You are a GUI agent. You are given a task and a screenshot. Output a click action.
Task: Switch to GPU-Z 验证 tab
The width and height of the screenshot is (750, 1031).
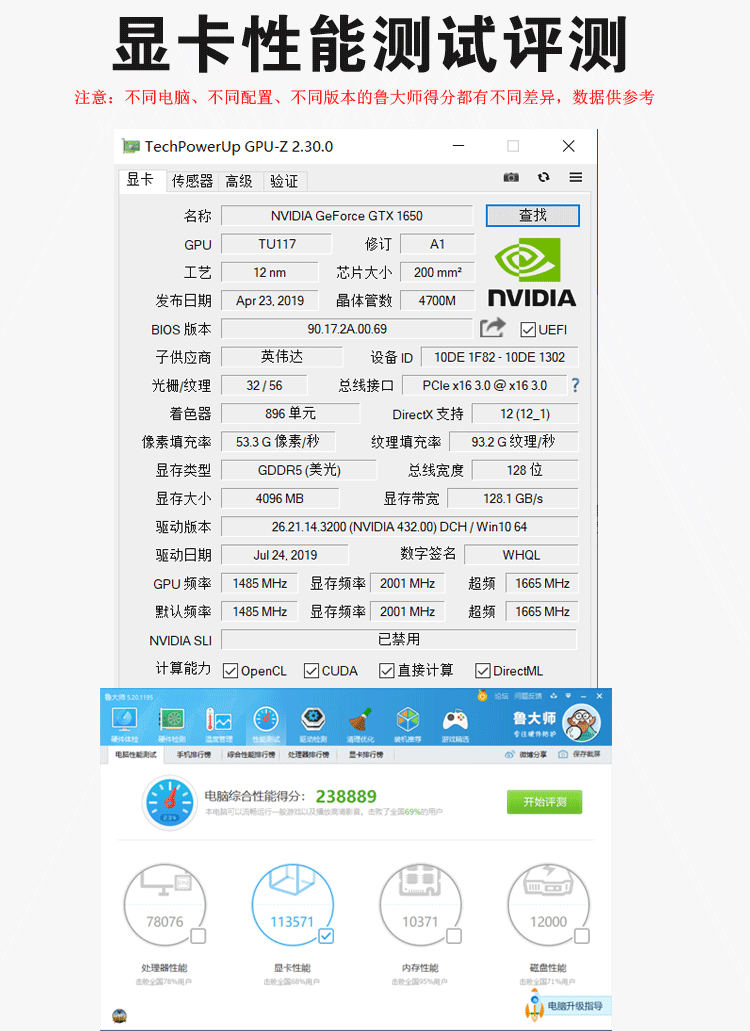point(284,181)
